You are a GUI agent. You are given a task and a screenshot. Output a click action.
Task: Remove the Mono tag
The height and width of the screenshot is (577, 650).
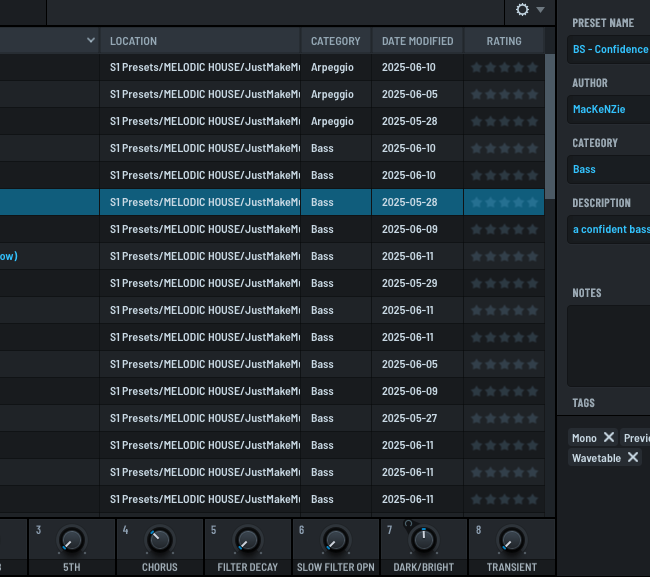(x=608, y=438)
